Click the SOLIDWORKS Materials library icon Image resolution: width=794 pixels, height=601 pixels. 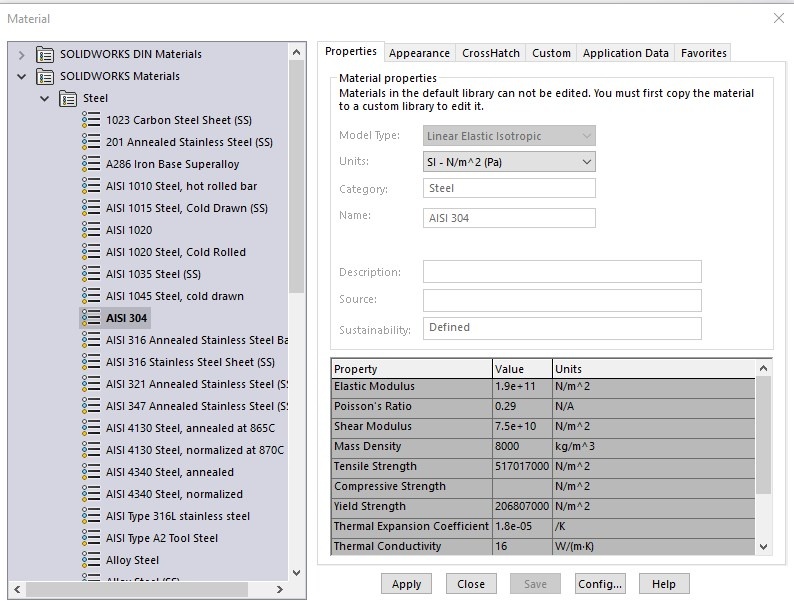[45, 76]
